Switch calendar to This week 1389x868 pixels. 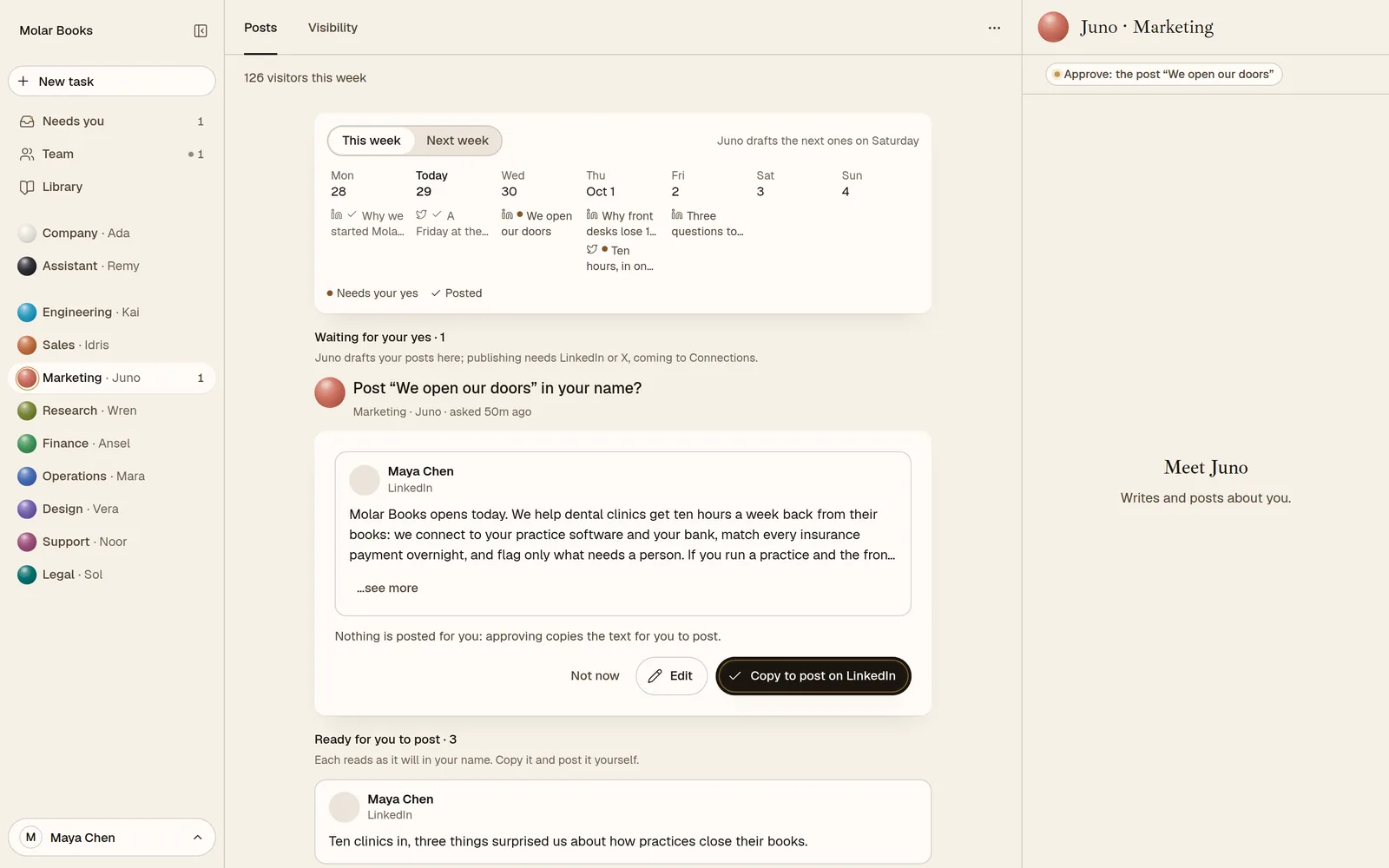pos(371,141)
